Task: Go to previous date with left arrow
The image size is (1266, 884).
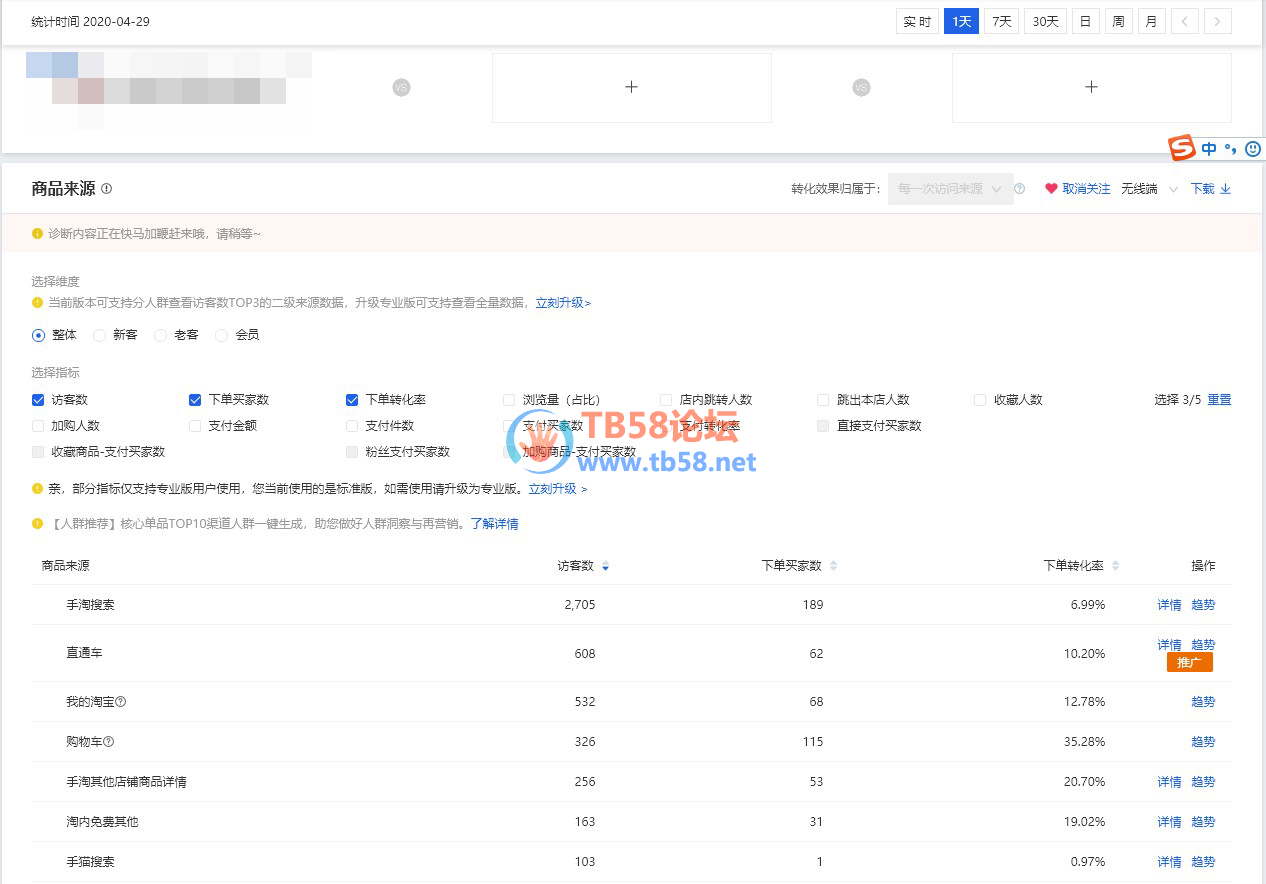Action: [1184, 22]
